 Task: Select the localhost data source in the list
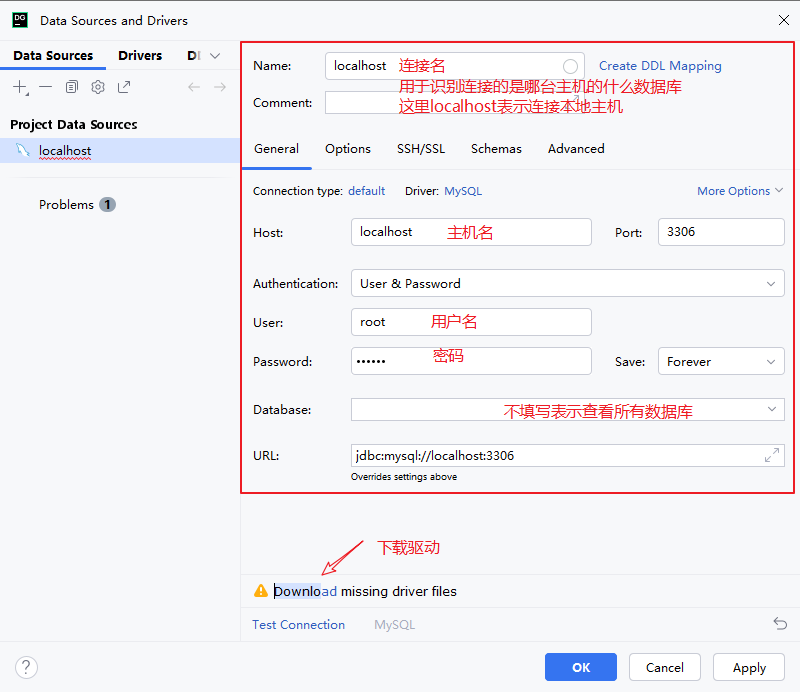120,151
